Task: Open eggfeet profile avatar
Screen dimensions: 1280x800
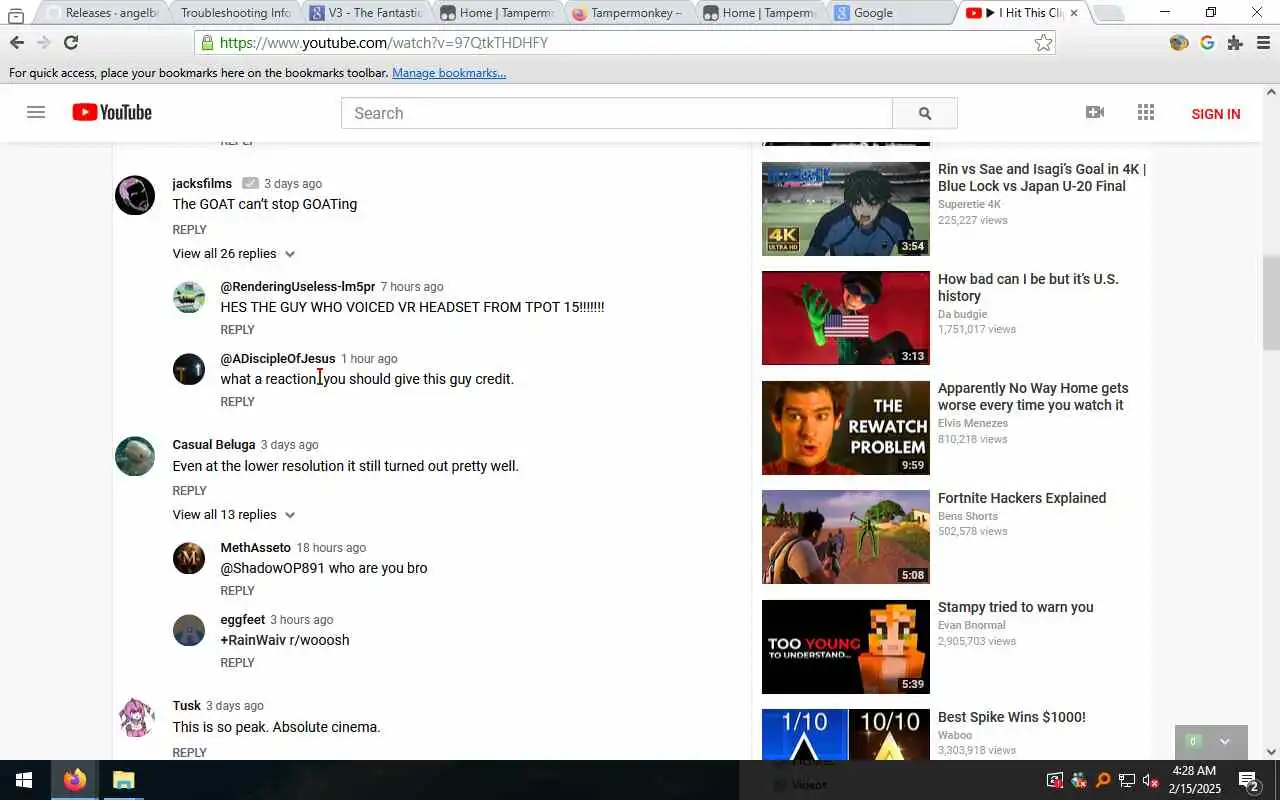Action: coord(189,630)
